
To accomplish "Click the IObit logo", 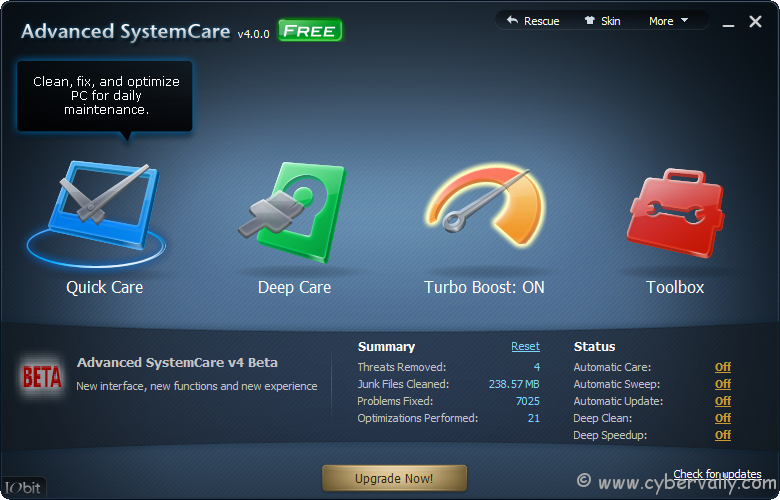I will point(22,488).
